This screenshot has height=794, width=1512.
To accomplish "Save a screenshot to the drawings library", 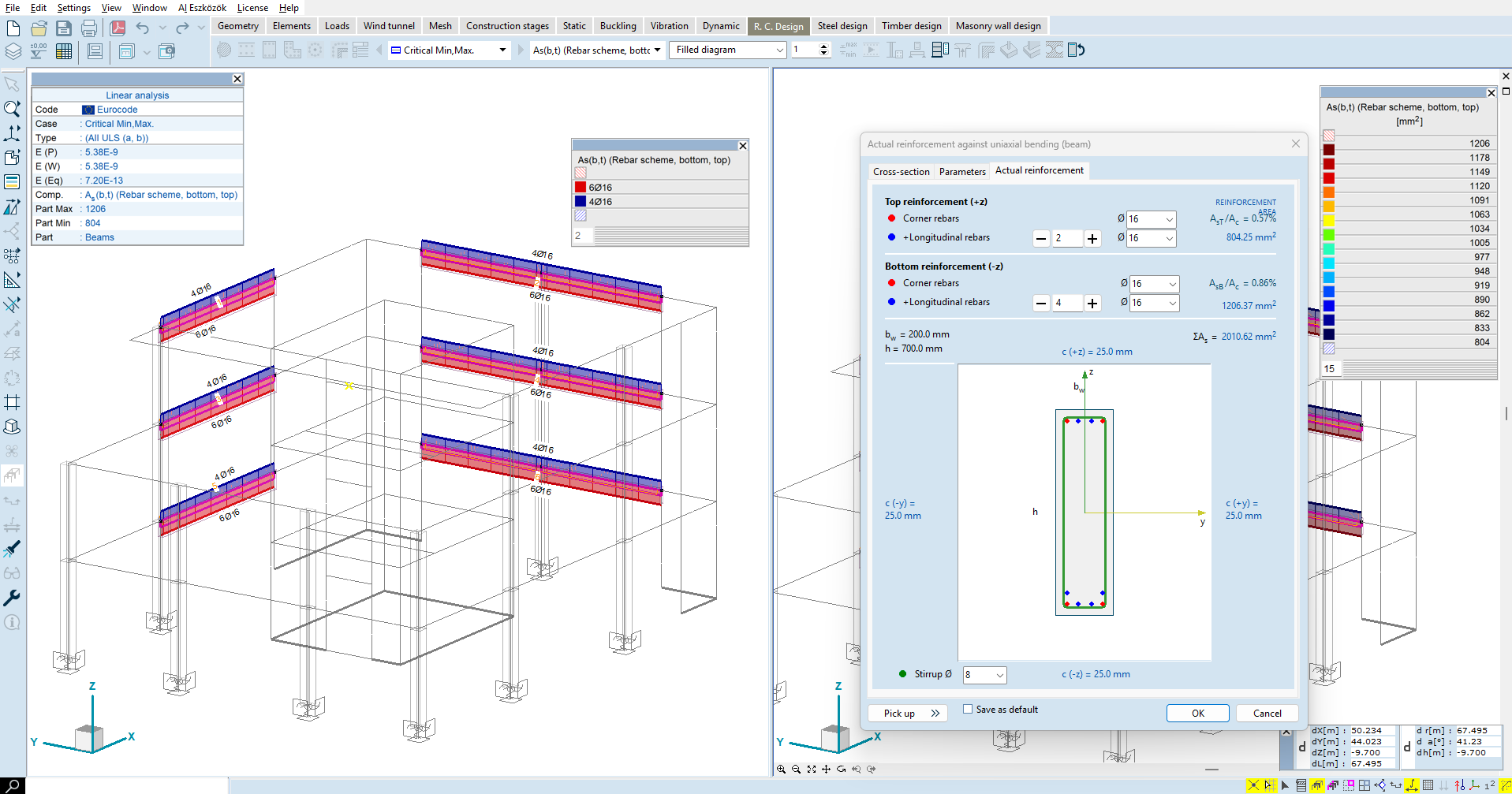I will click(166, 51).
